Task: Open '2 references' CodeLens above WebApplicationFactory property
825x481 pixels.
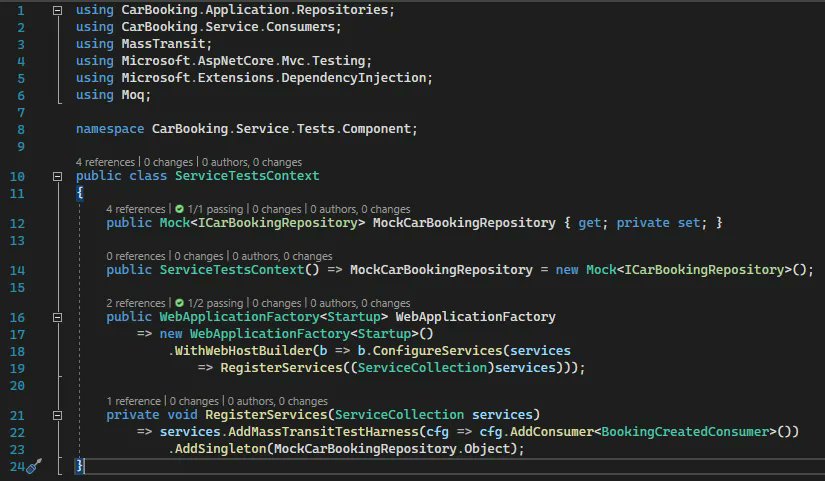Action: 136,303
